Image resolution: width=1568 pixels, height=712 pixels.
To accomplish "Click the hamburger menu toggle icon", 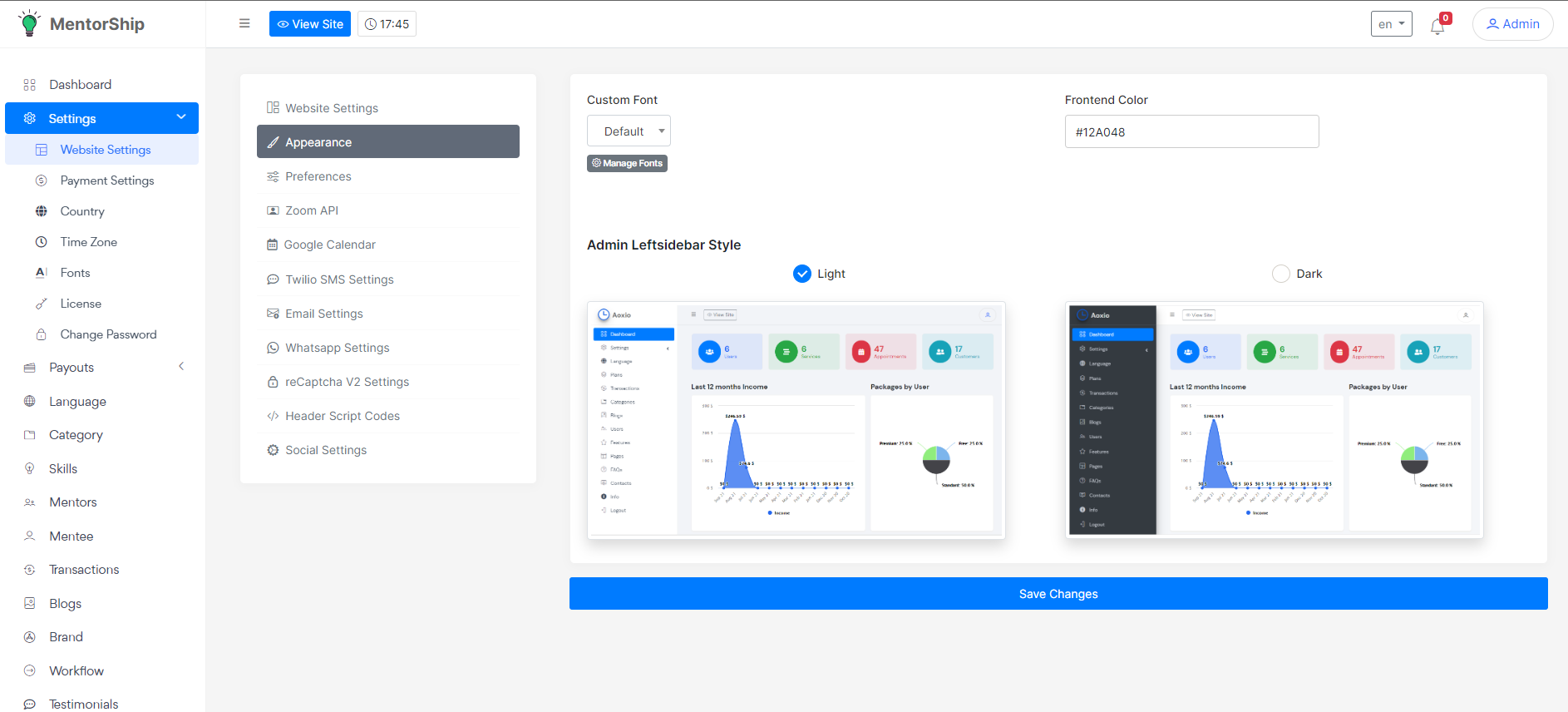I will (x=244, y=23).
